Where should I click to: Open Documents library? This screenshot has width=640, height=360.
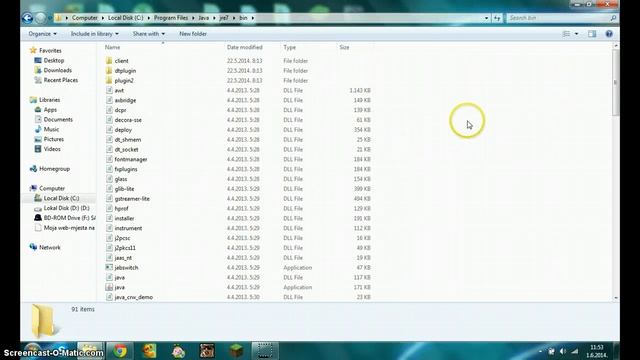pos(58,119)
